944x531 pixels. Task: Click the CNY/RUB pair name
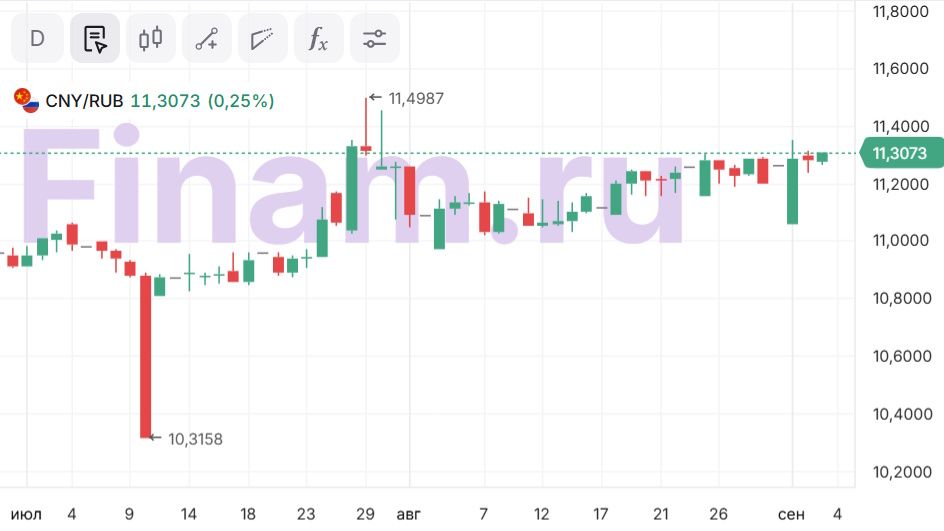click(x=84, y=101)
